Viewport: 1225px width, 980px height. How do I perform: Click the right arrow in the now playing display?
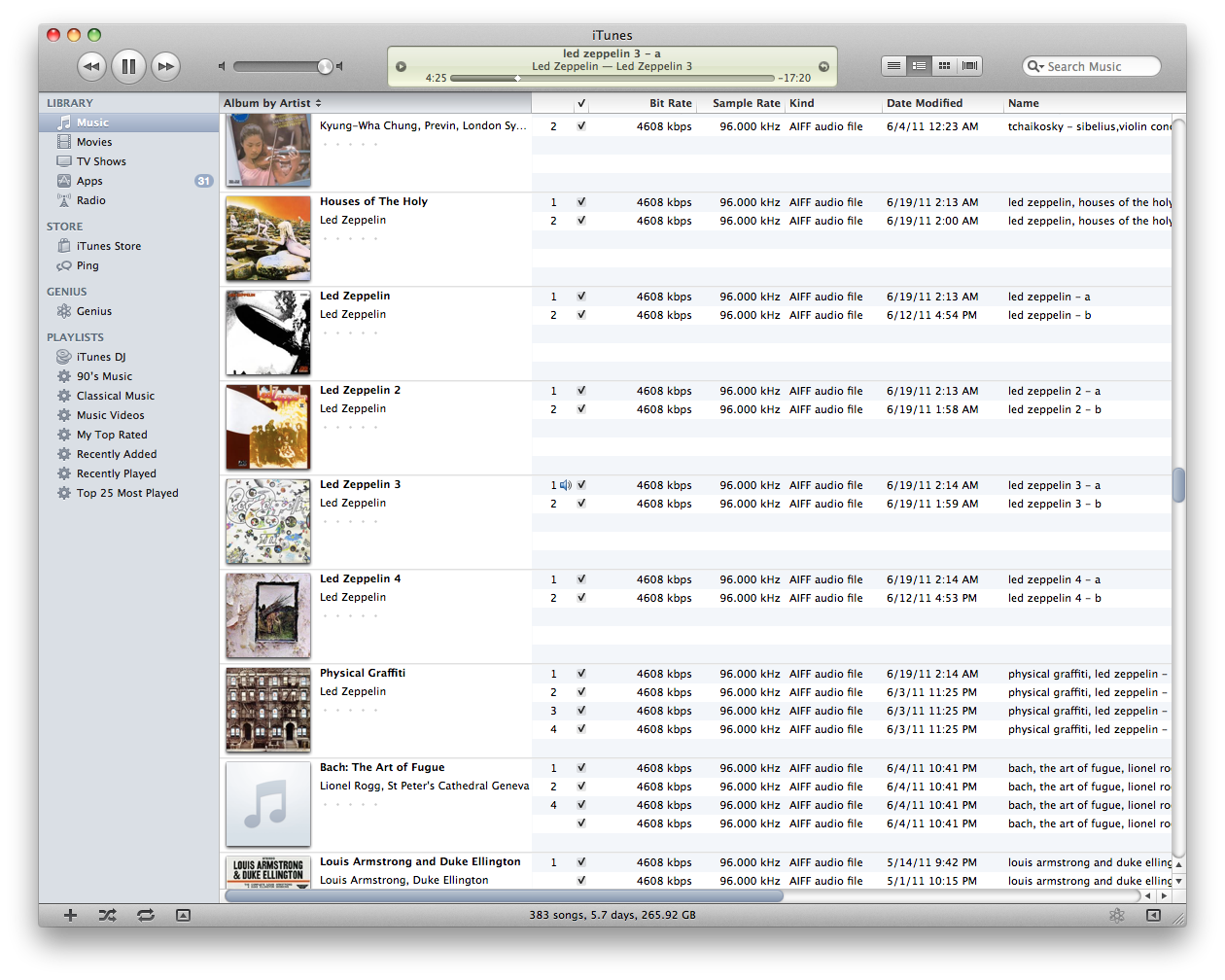(823, 67)
